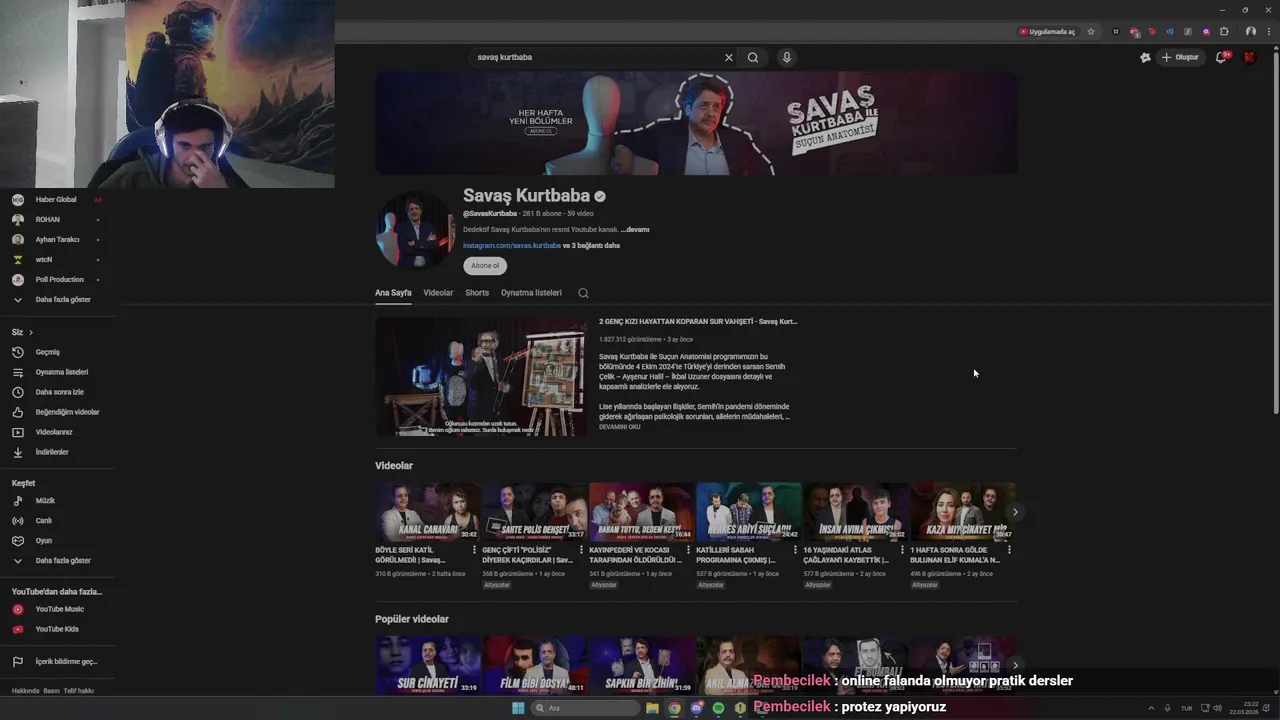Expand featured video description DEVAMINI OKU

click(620, 427)
